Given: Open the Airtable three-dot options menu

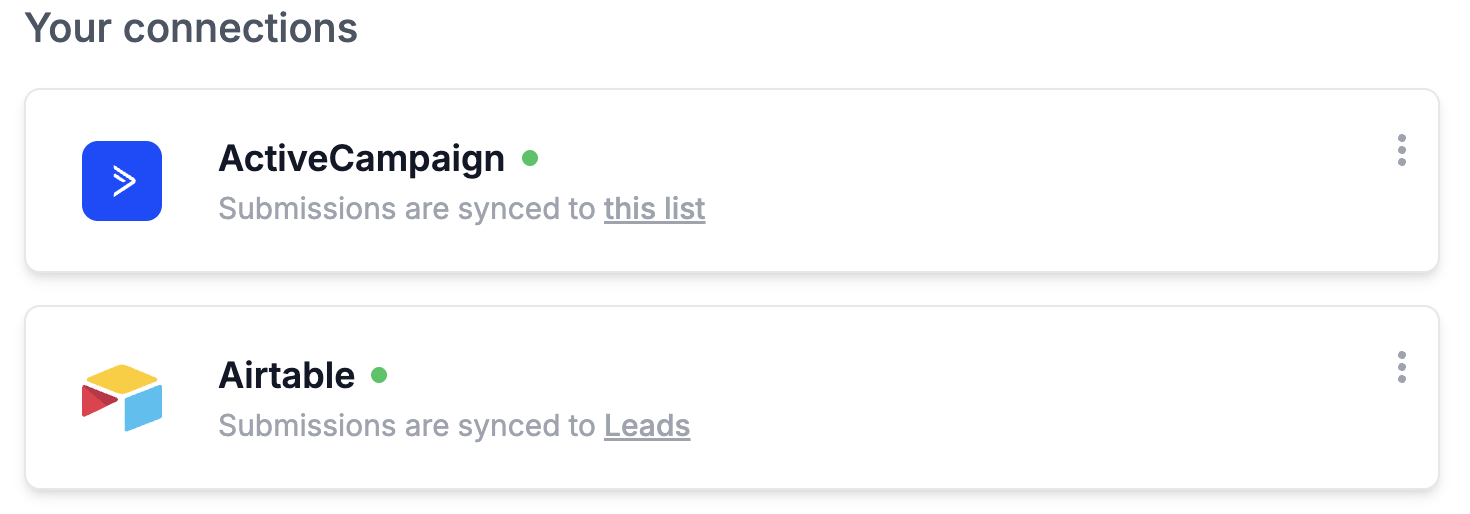Looking at the screenshot, I should coord(1402,367).
